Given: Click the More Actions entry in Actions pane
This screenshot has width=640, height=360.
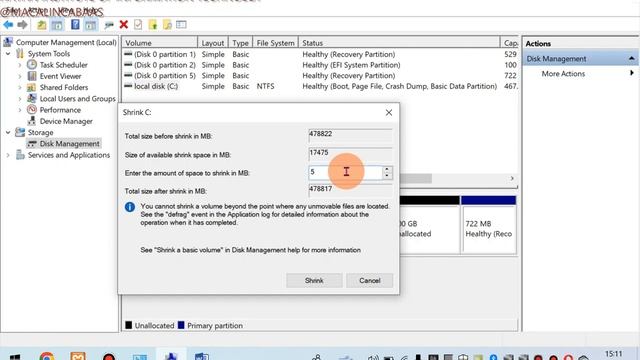Looking at the screenshot, I should [x=563, y=73].
